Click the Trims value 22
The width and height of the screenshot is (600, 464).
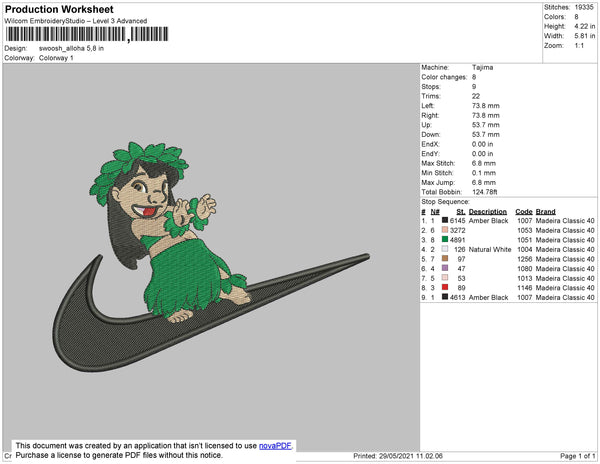point(476,96)
